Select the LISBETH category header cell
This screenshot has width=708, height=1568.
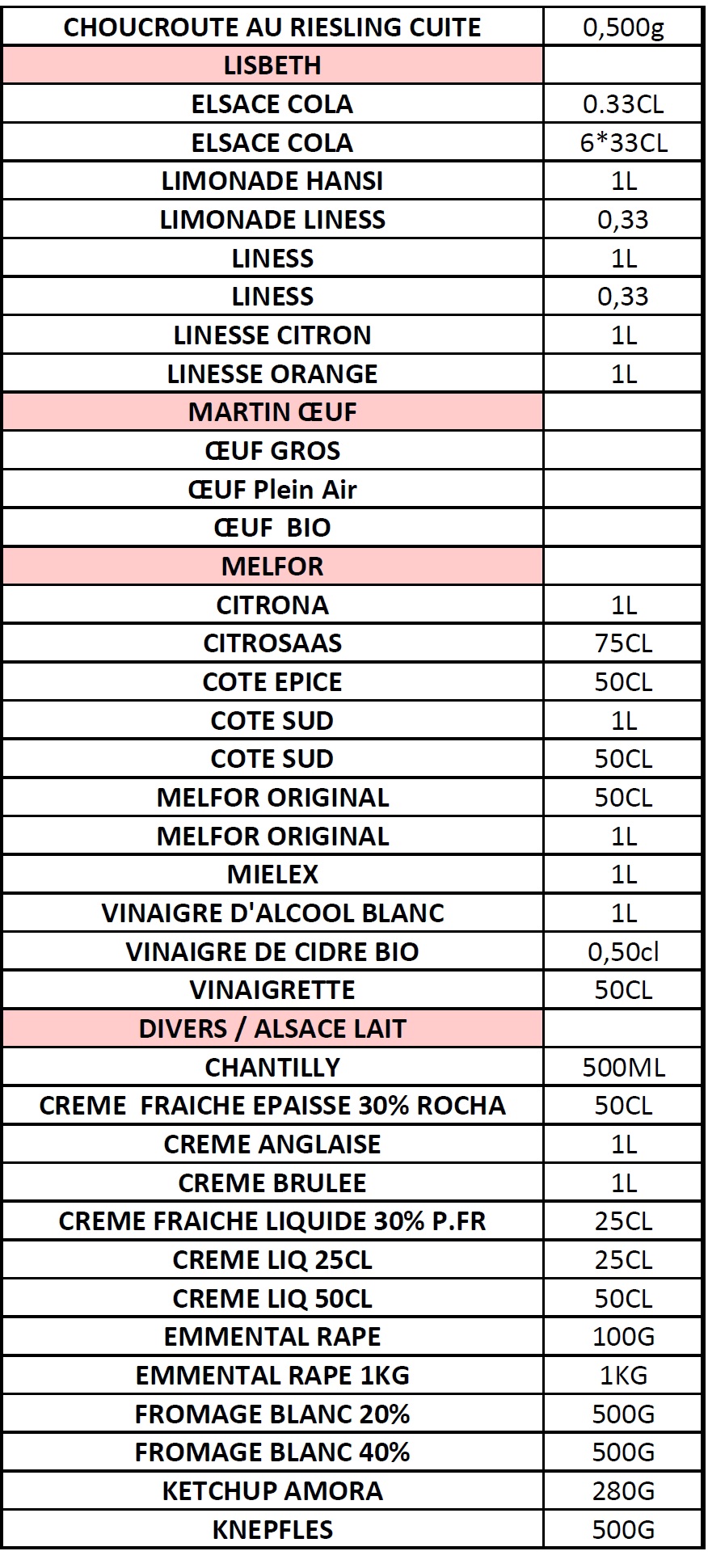click(x=272, y=65)
